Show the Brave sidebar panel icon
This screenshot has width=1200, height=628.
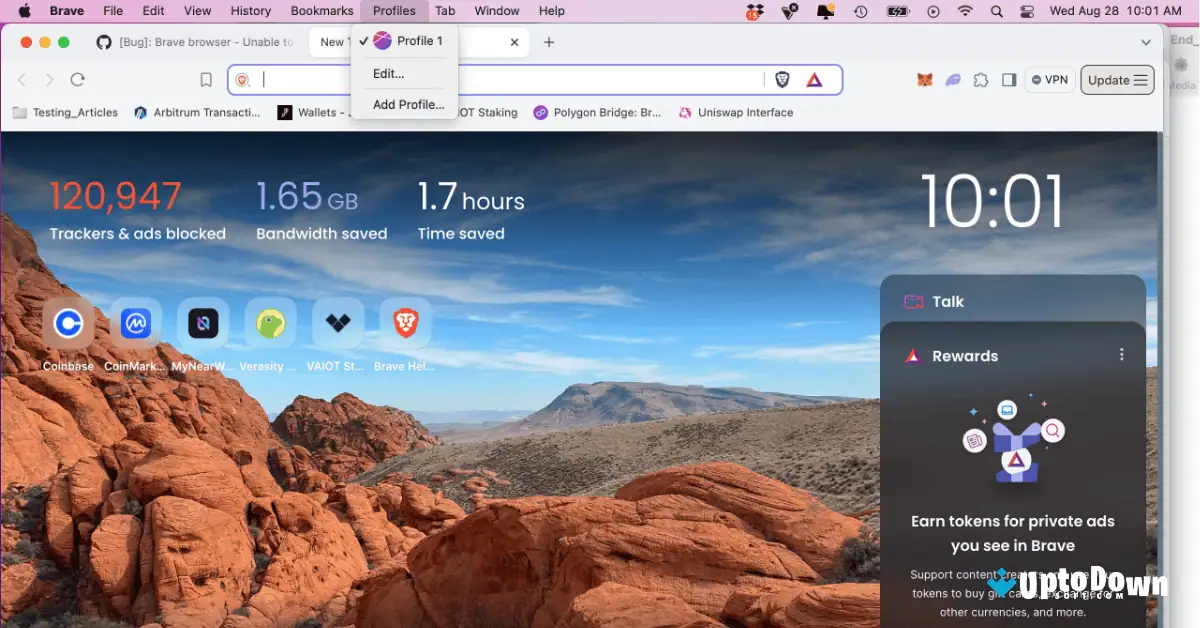[x=1011, y=79]
